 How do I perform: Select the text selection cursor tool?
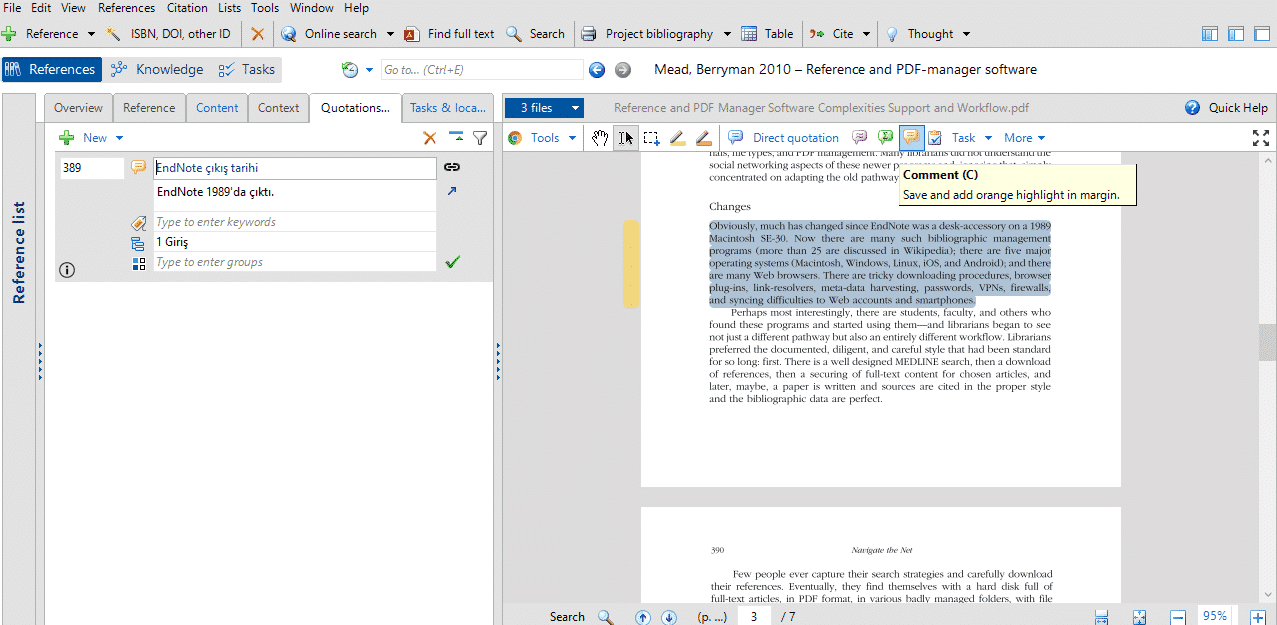click(x=625, y=138)
